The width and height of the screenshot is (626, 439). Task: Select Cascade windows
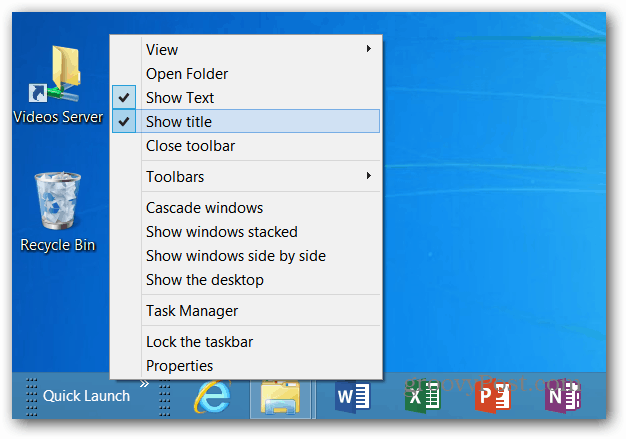point(246,208)
